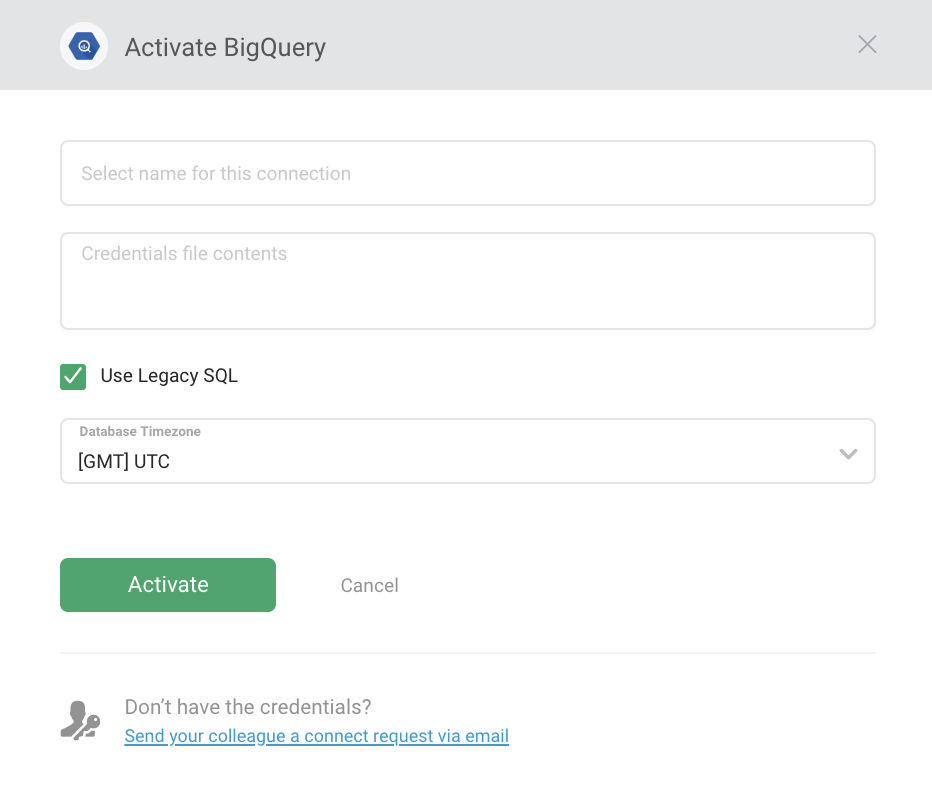Viewport: 932px width, 794px height.
Task: Click the blue BigQuery badge beside the dialog title
Action: tap(83, 45)
